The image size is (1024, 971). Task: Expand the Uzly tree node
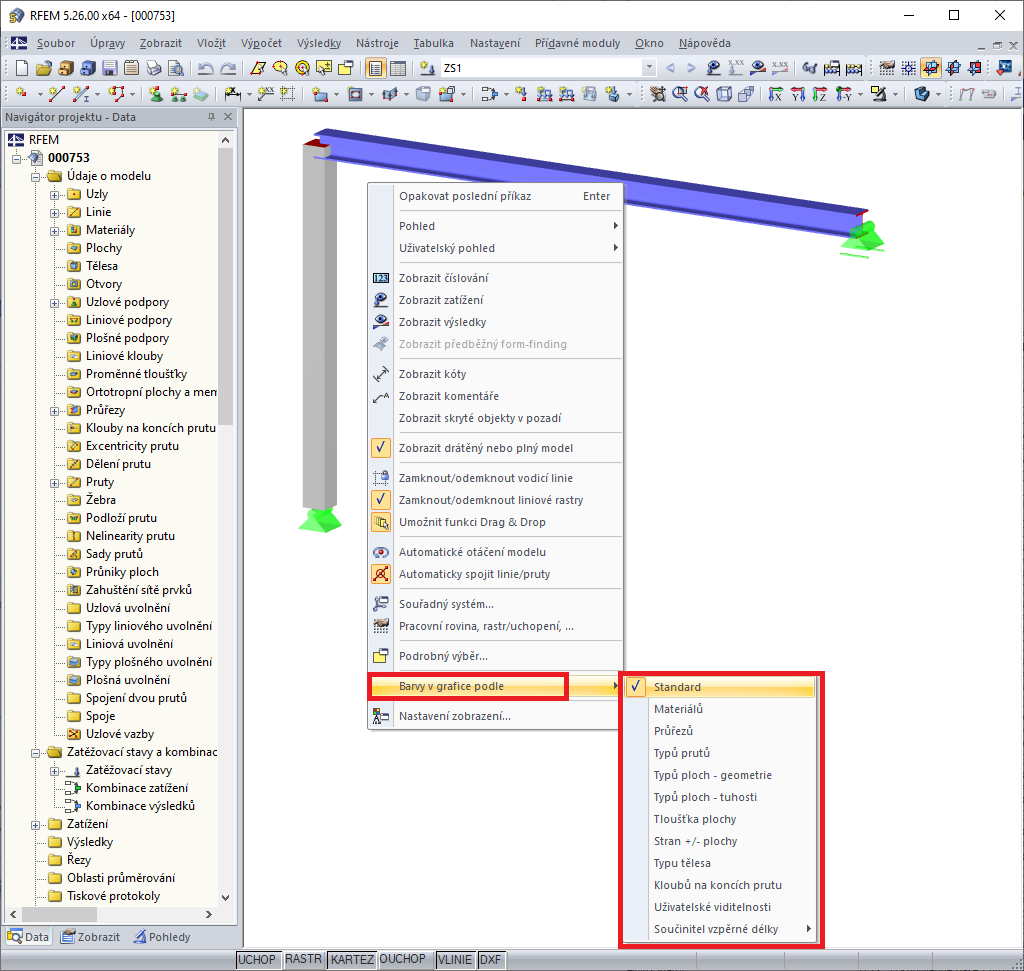click(54, 195)
